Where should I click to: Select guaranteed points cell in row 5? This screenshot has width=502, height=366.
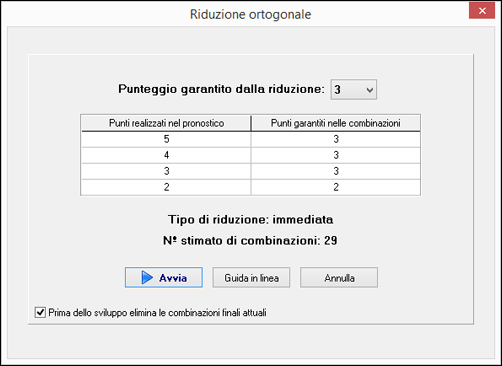pos(336,139)
